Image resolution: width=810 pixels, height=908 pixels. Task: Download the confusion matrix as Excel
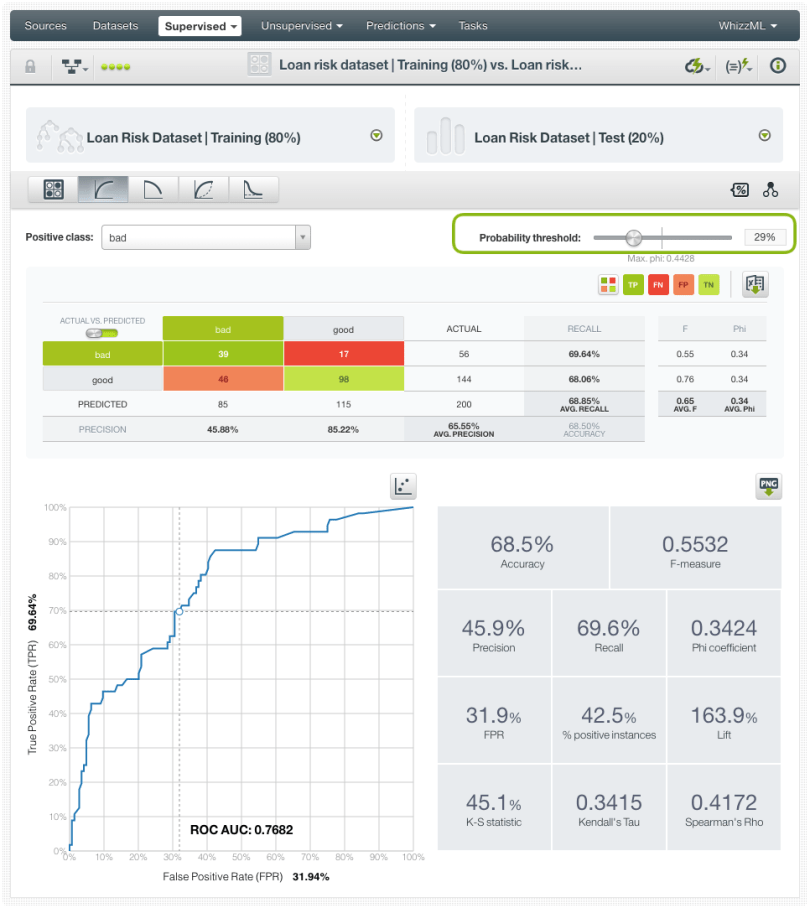click(755, 285)
